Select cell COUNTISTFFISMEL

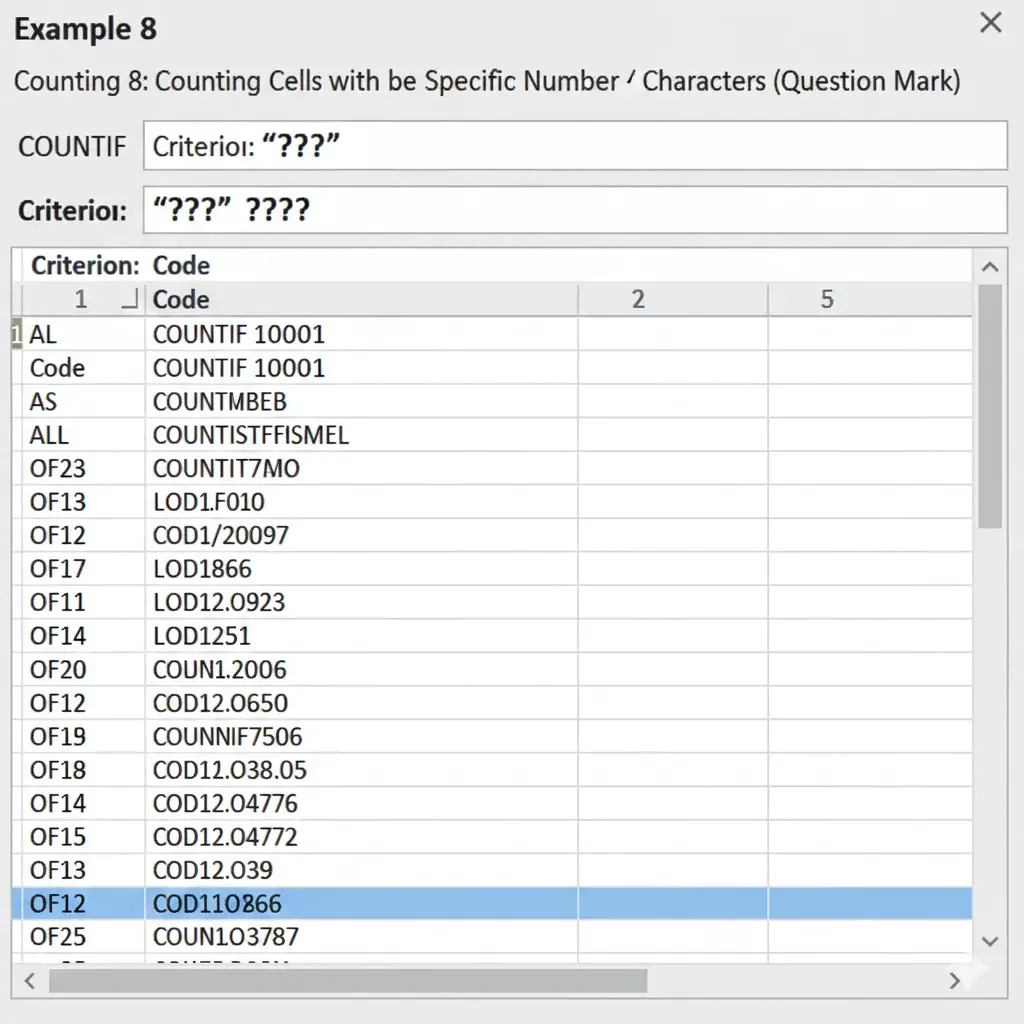[250, 435]
